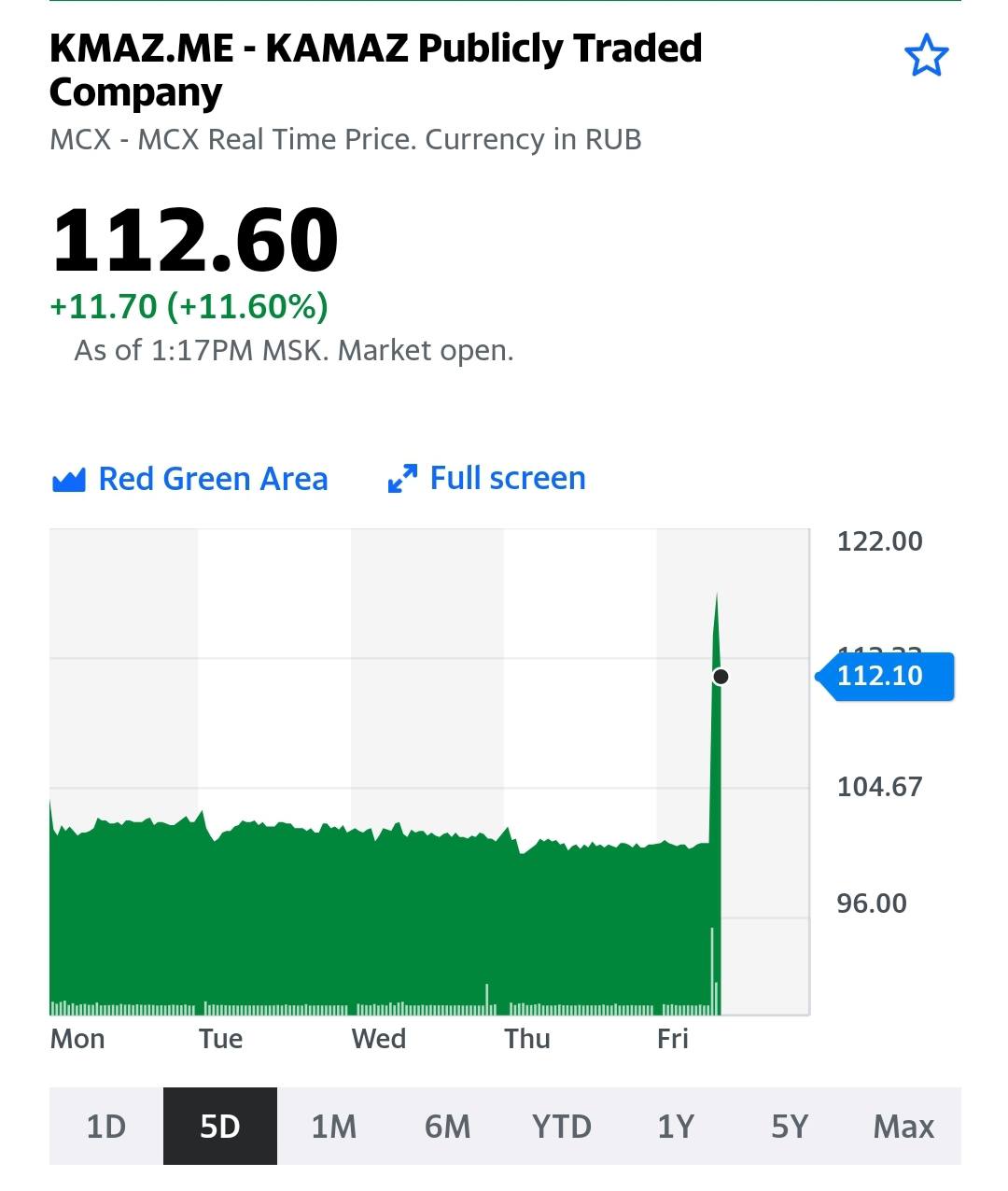Image resolution: width=1008 pixels, height=1191 pixels.
Task: Switch to the 1D time range
Action: tap(105, 1127)
